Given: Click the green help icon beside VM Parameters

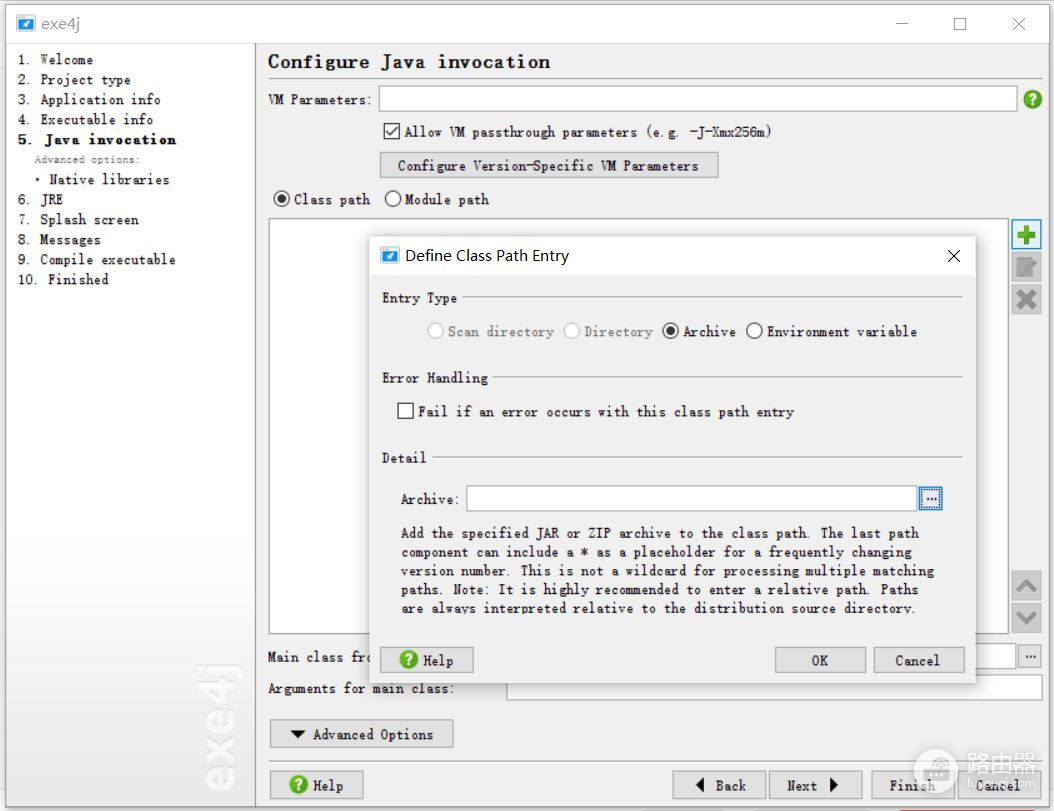Looking at the screenshot, I should coord(1032,100).
